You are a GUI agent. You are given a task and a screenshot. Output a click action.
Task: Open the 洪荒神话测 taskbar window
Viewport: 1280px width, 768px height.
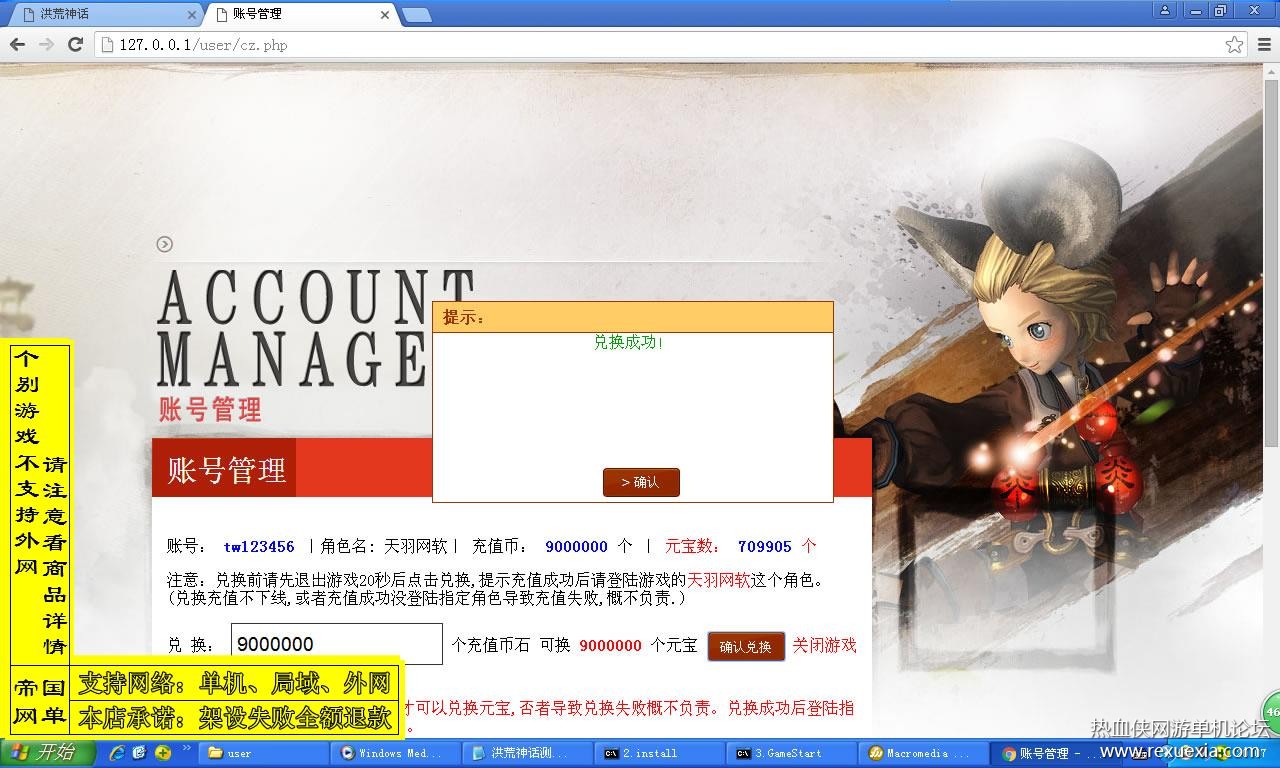[528, 753]
